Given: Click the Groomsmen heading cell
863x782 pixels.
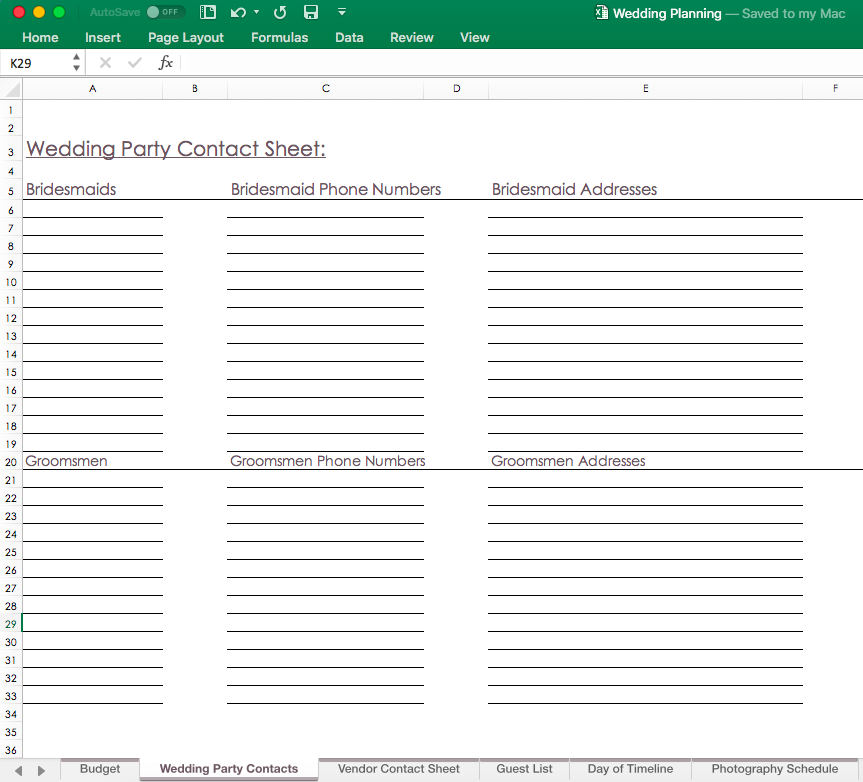Looking at the screenshot, I should point(67,461).
